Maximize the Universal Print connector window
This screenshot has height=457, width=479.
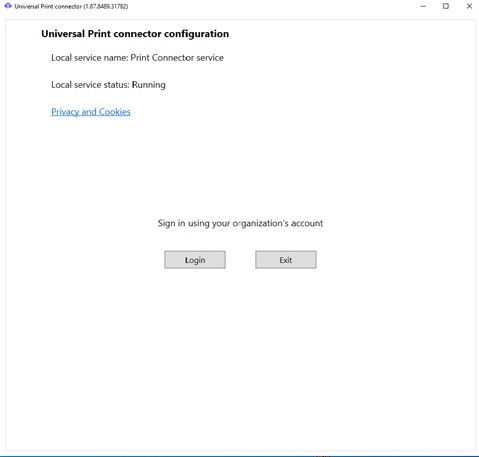[x=446, y=6]
